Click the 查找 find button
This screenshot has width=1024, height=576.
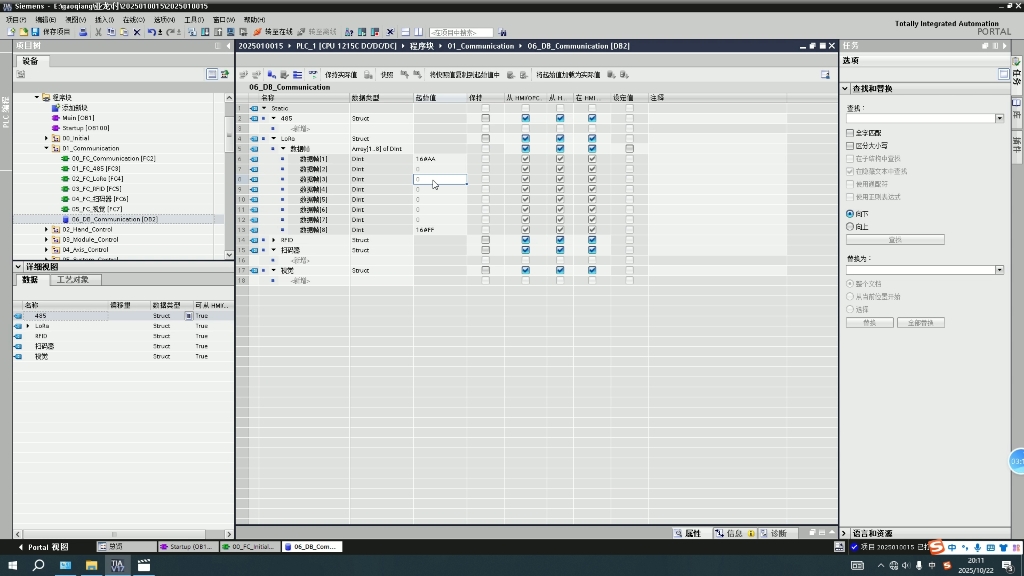pos(895,240)
